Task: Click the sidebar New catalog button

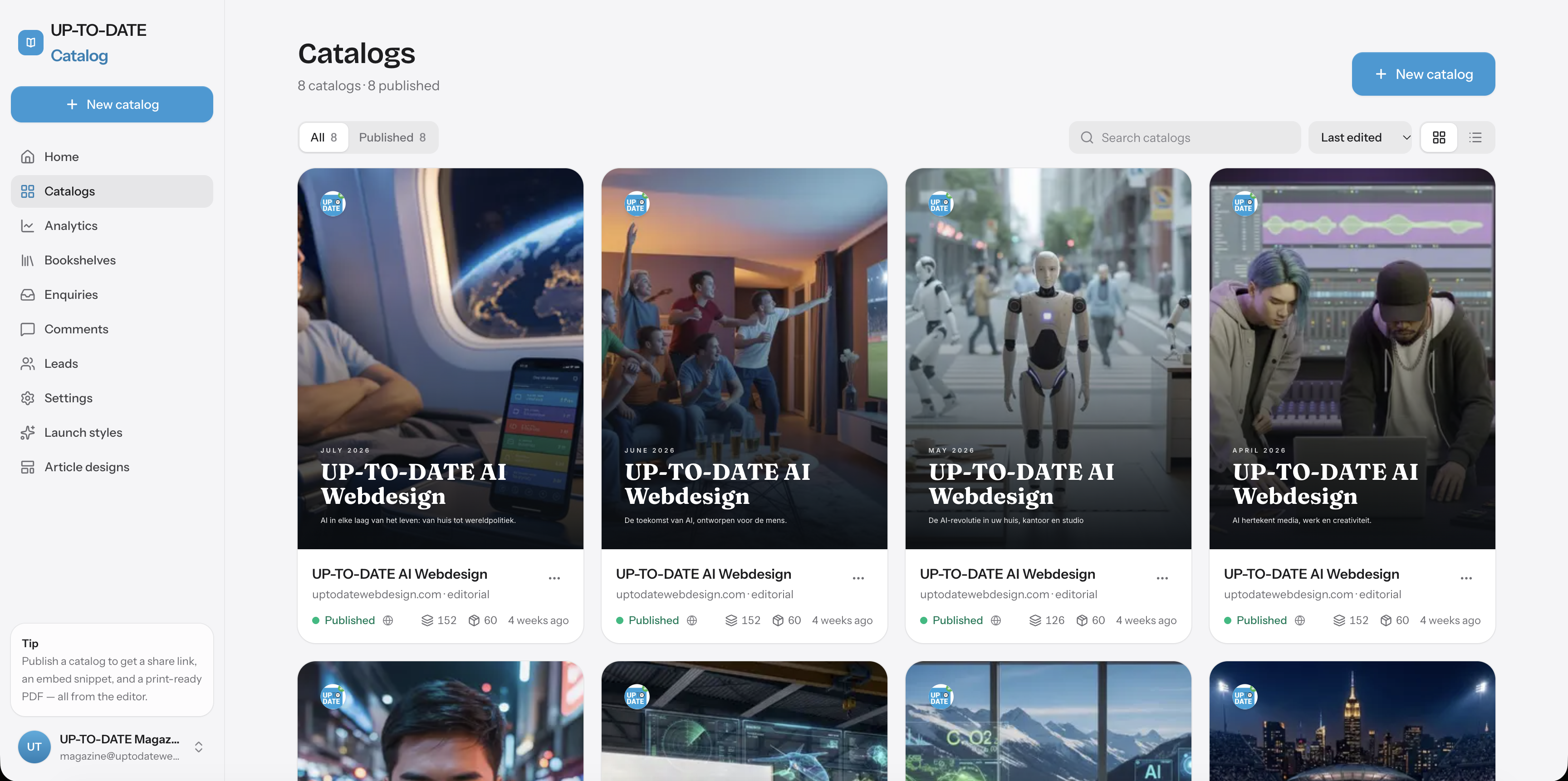Action: (112, 105)
